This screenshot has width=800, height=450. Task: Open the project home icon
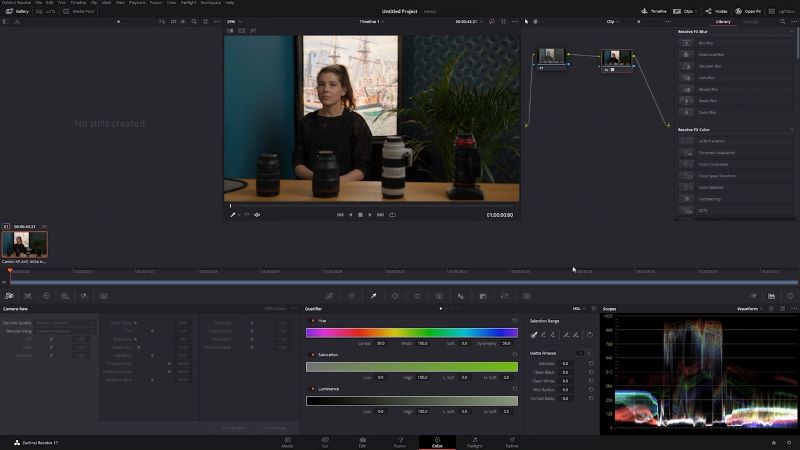tap(773, 442)
